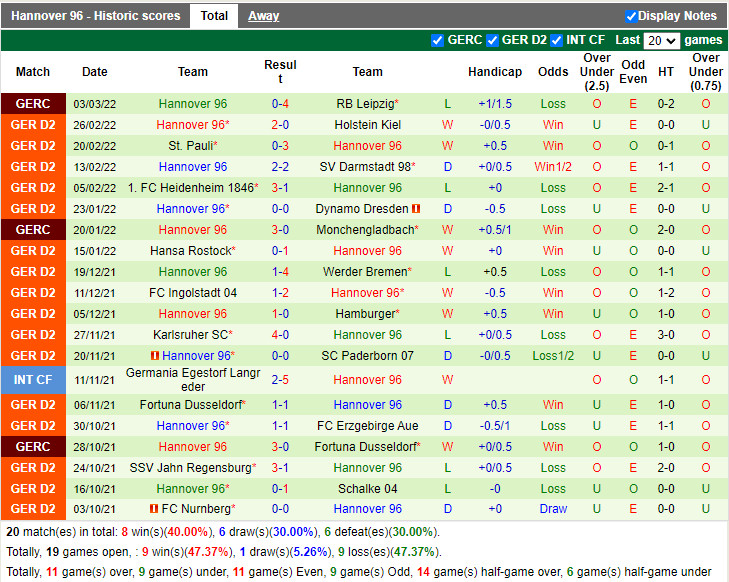Select the Total tab
The image size is (729, 582).
(214, 16)
